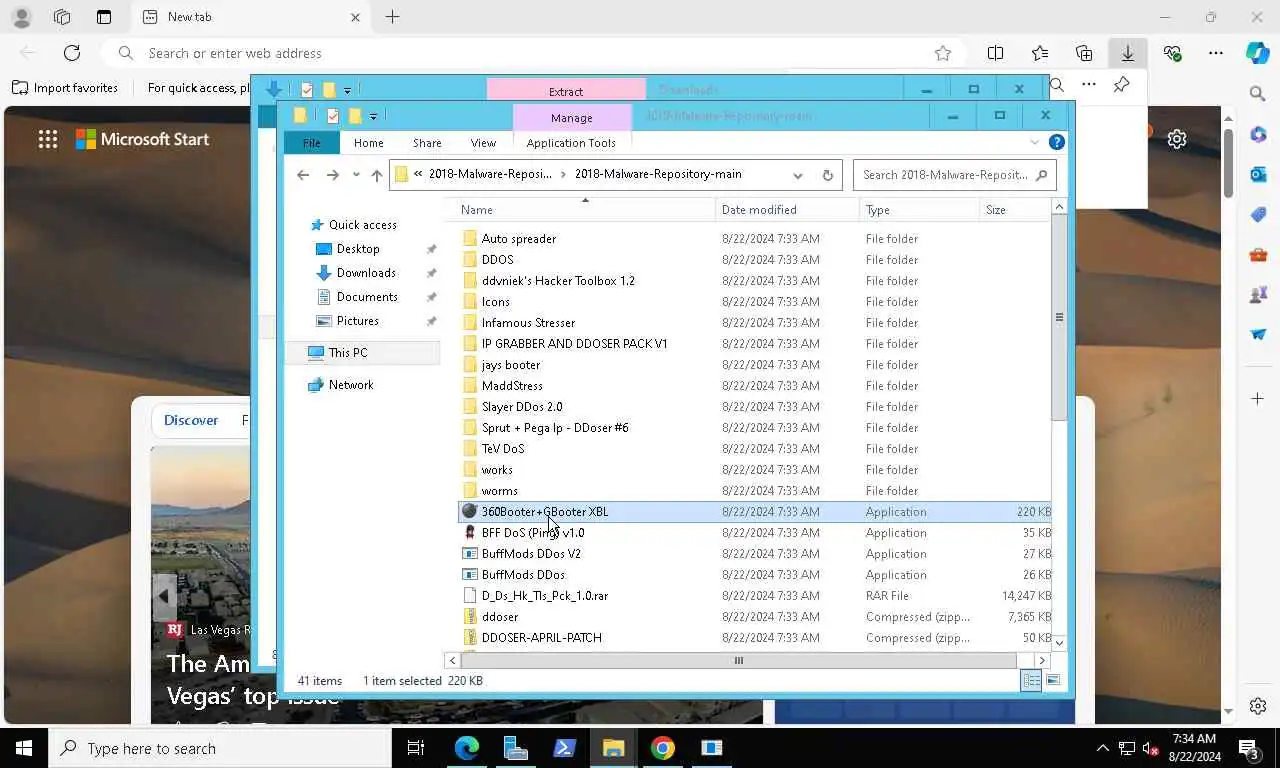This screenshot has width=1280, height=768.
Task: Refresh the Explorer folder view
Action: (x=827, y=175)
